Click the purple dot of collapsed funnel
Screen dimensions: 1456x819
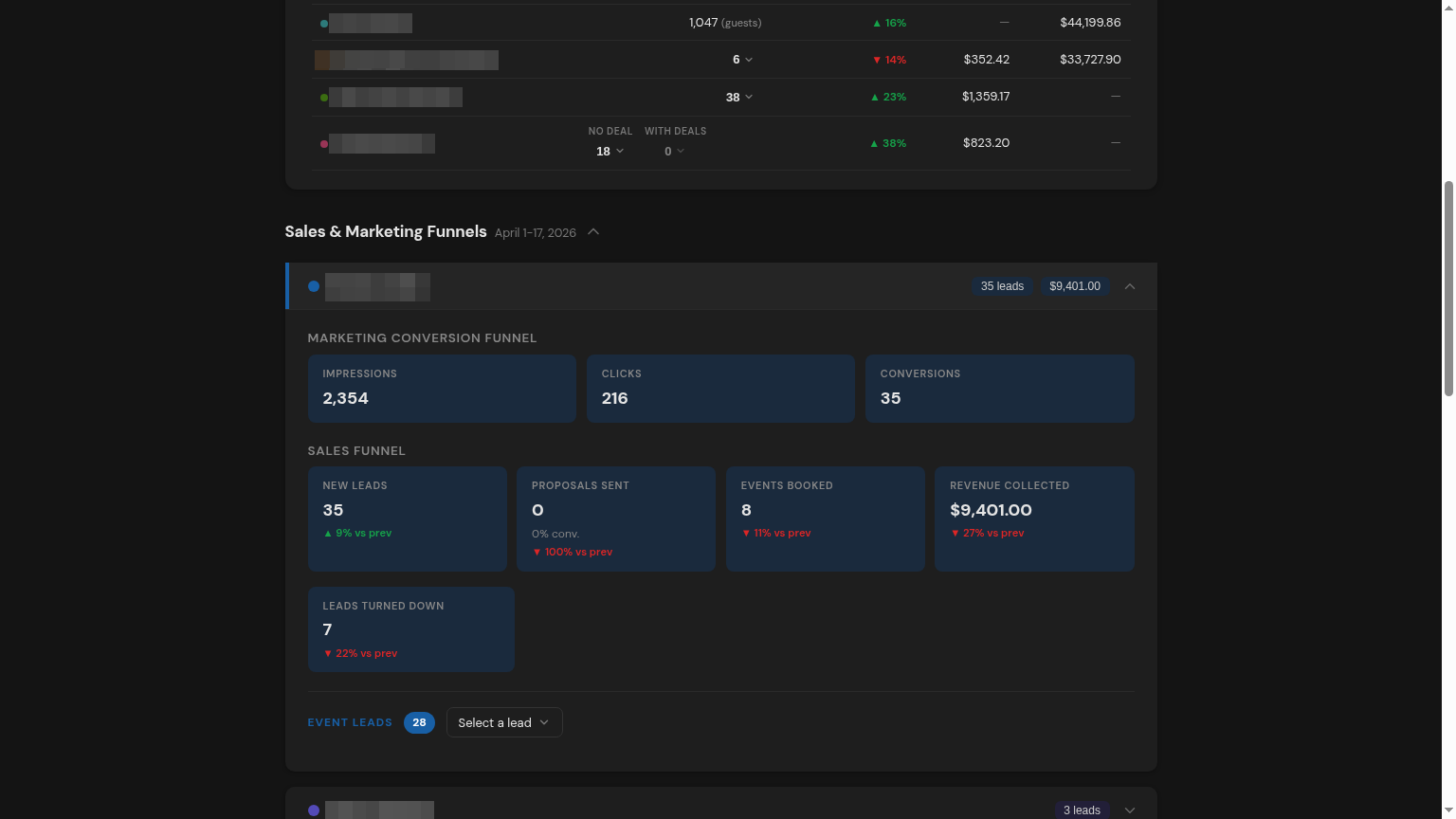point(314,810)
